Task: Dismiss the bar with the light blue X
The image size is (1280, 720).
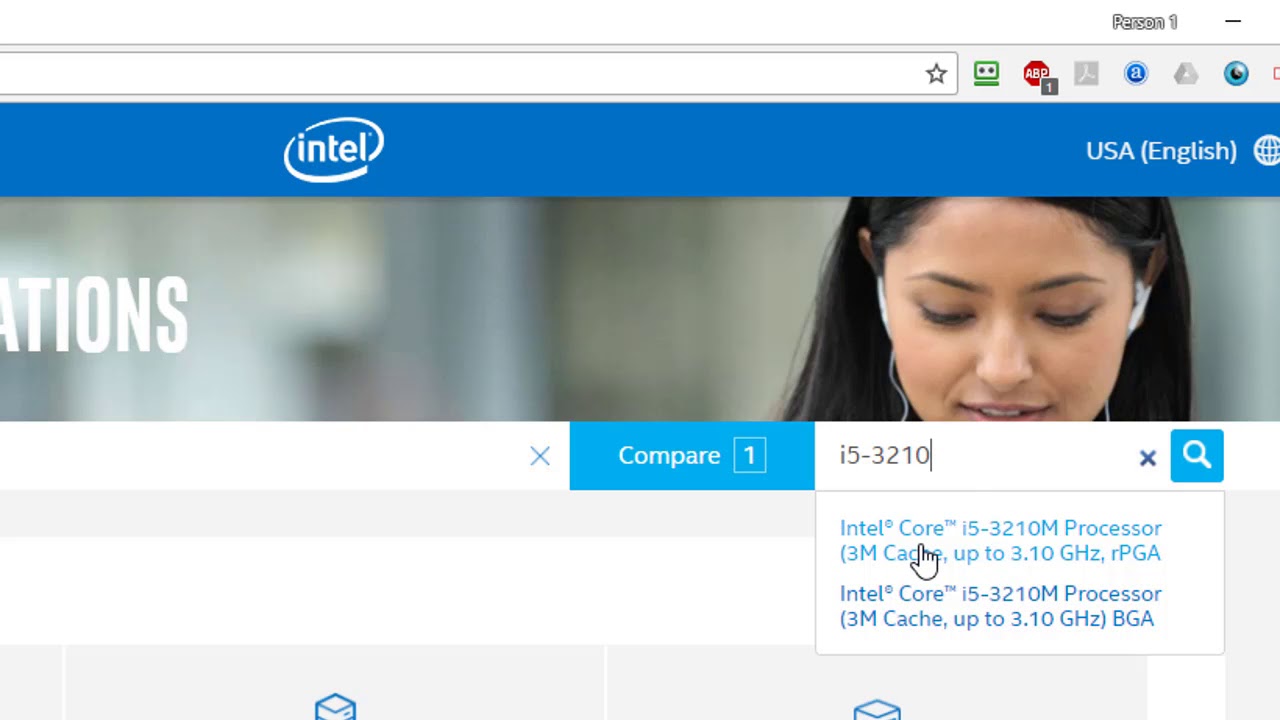Action: (x=540, y=456)
